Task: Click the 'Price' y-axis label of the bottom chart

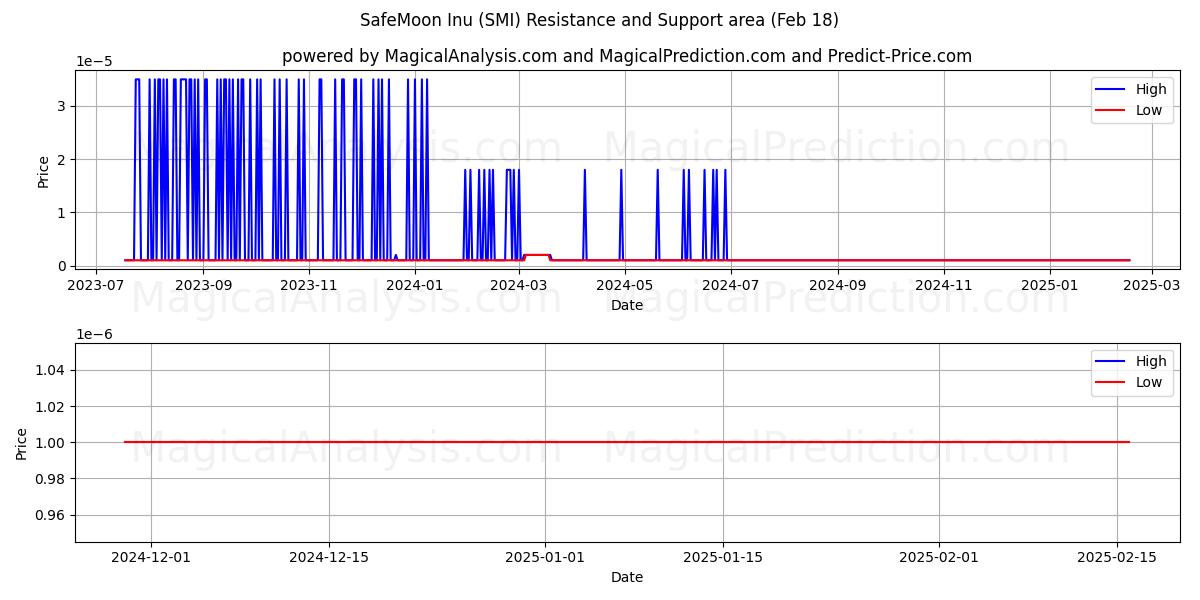Action: 22,443
